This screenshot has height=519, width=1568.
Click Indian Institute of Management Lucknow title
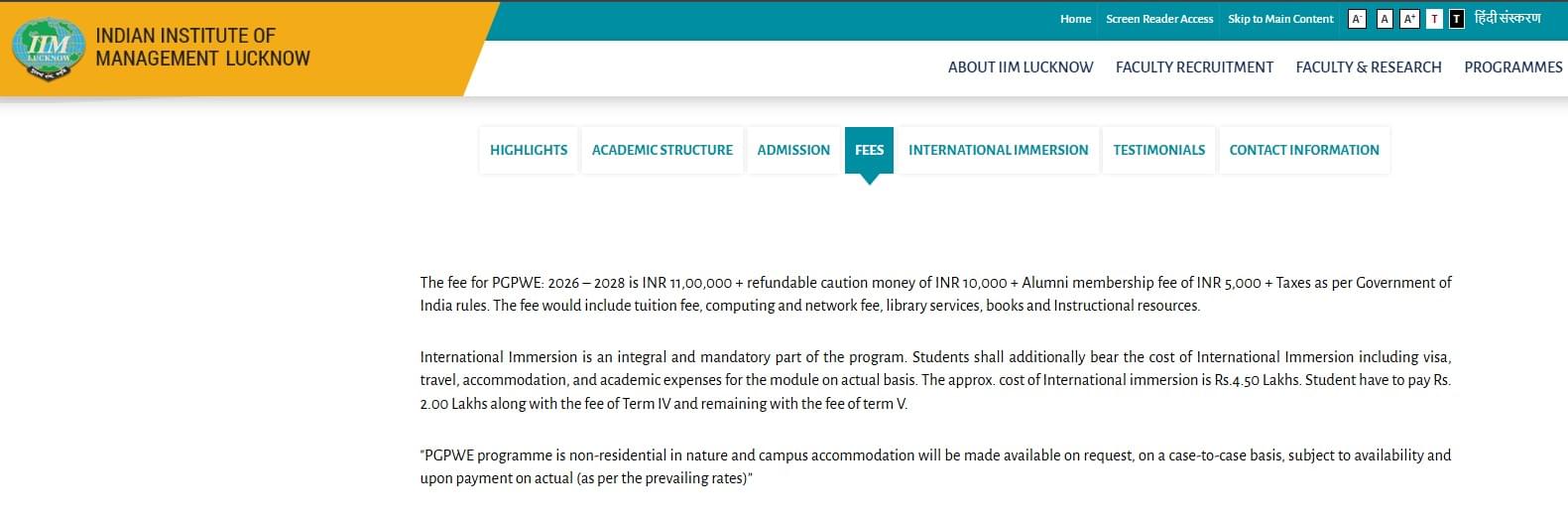click(202, 47)
